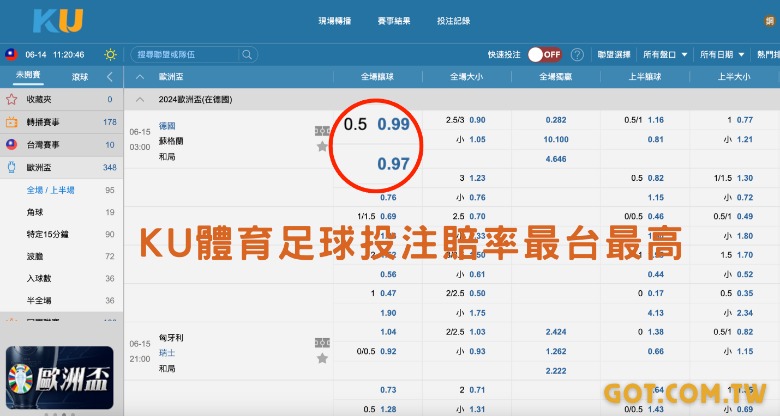Image resolution: width=780 pixels, height=416 pixels.
Task: Select first half handicap odds 1.16
Action: [x=656, y=120]
